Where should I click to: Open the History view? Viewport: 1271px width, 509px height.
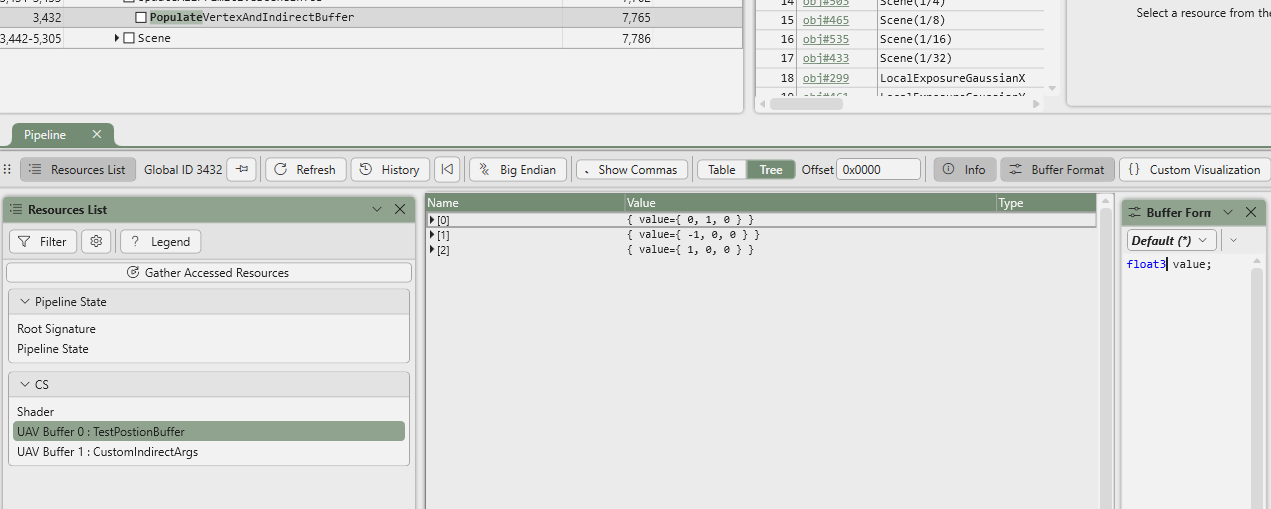390,170
